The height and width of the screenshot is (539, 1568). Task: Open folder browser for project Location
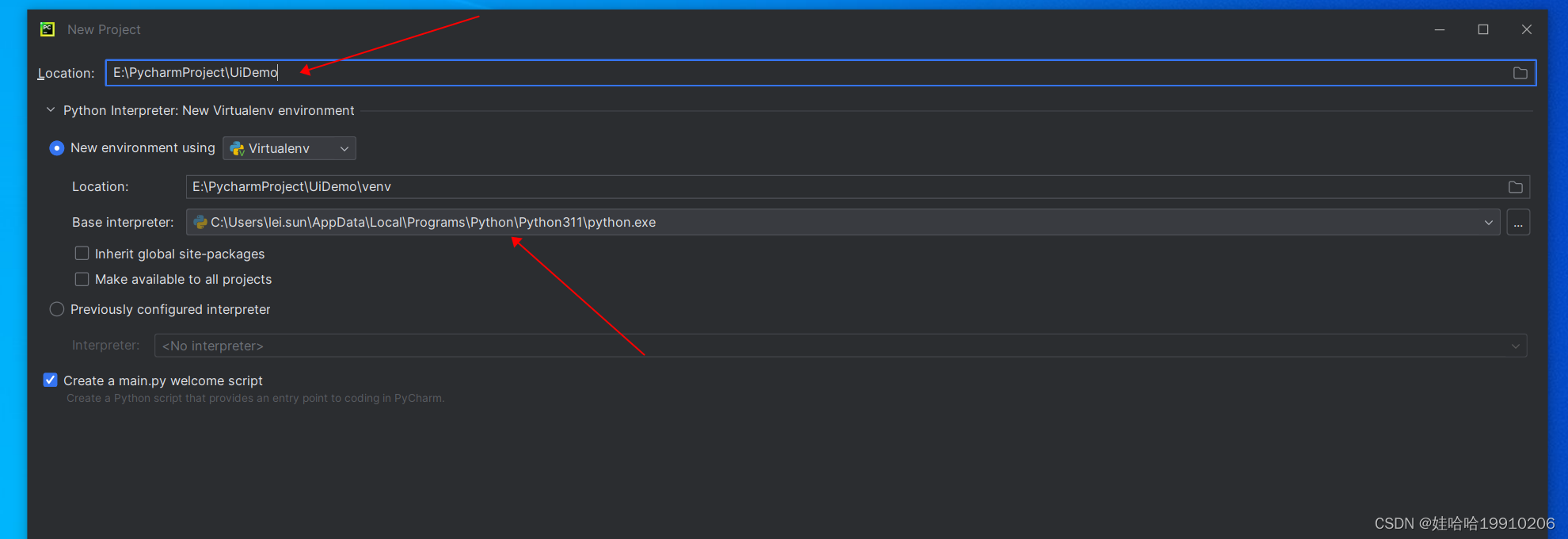[1520, 73]
